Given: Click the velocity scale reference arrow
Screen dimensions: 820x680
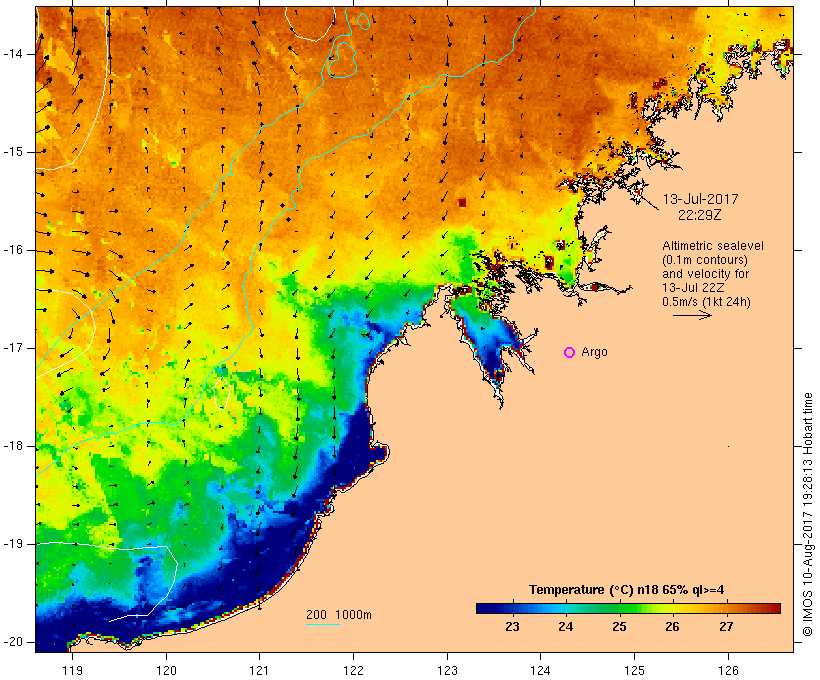Looking at the screenshot, I should point(692,315).
